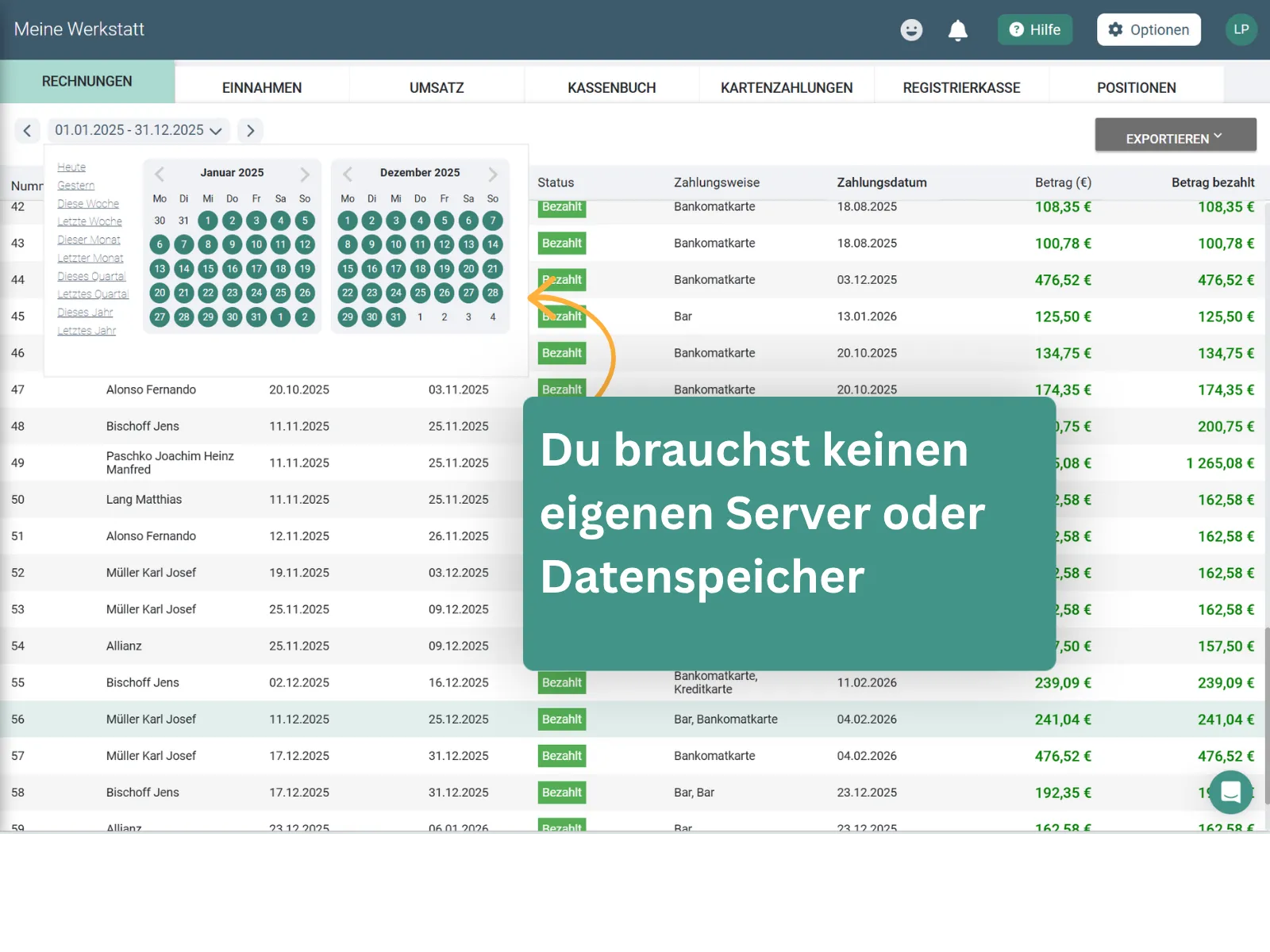Choose the Letztes Jahr preset
Image resolution: width=1270 pixels, height=952 pixels.
[x=87, y=330]
